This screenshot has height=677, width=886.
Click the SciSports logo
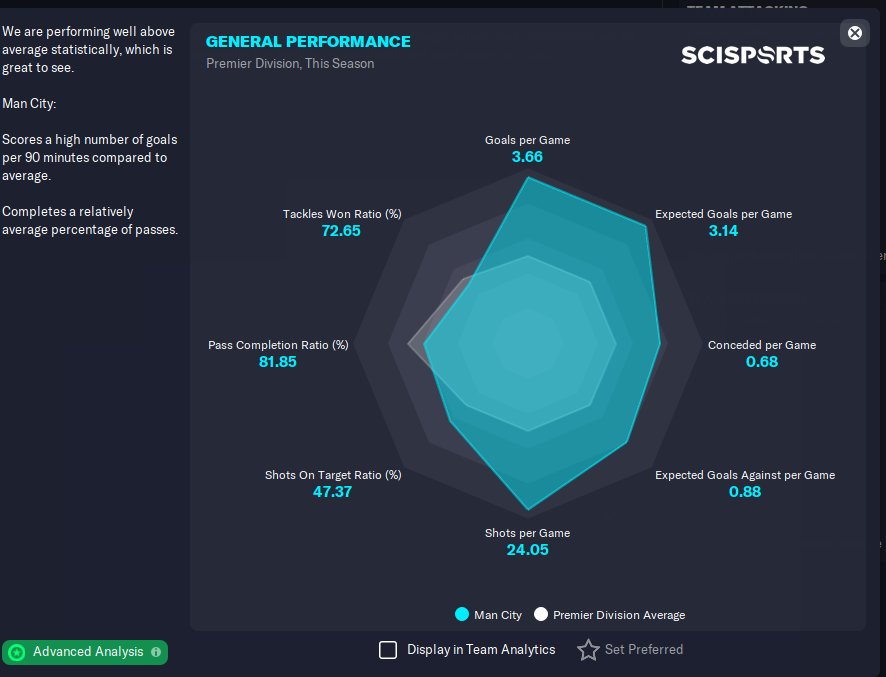(x=753, y=54)
